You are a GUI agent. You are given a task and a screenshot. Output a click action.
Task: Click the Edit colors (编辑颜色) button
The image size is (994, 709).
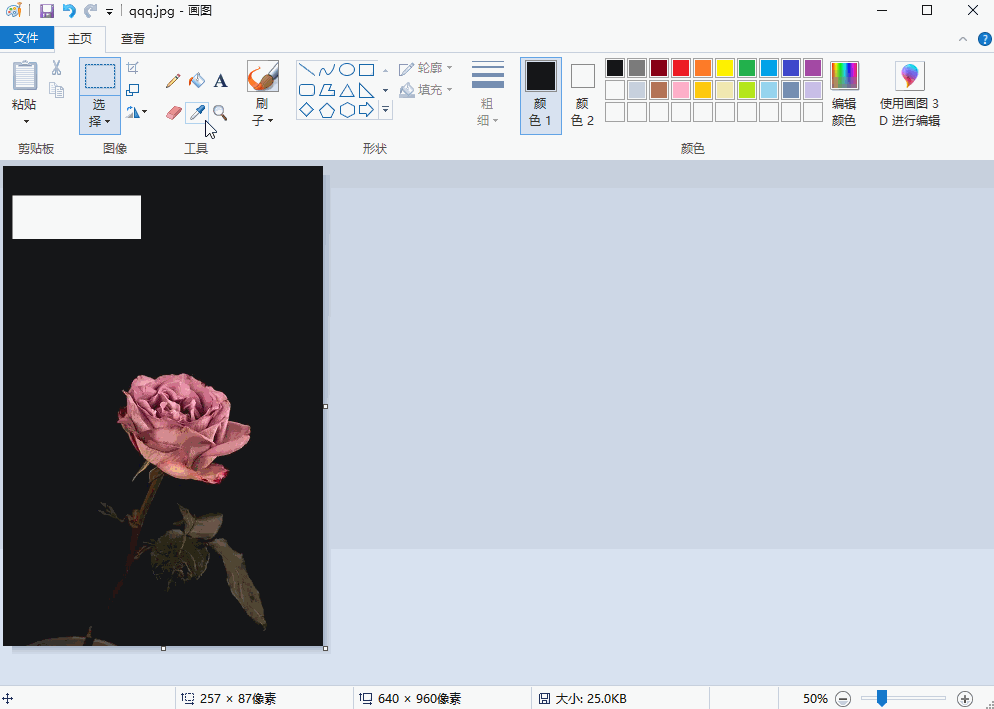844,95
